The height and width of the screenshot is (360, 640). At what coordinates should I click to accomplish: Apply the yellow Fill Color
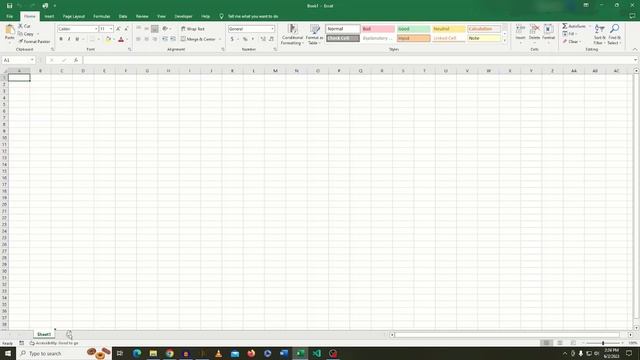(108, 39)
